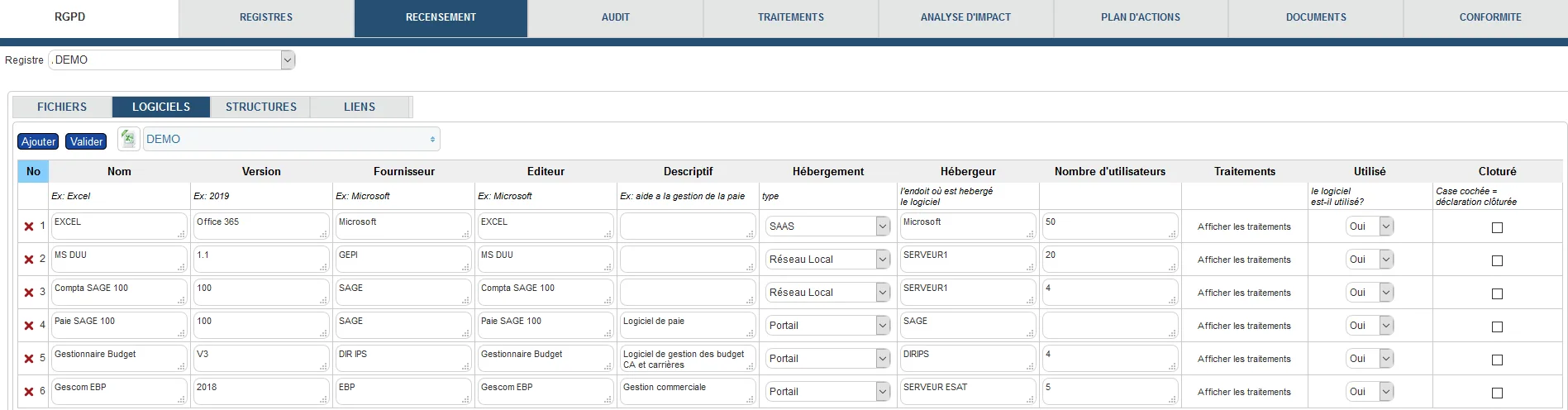Show traitements for EXCEL row

[x=1244, y=226]
